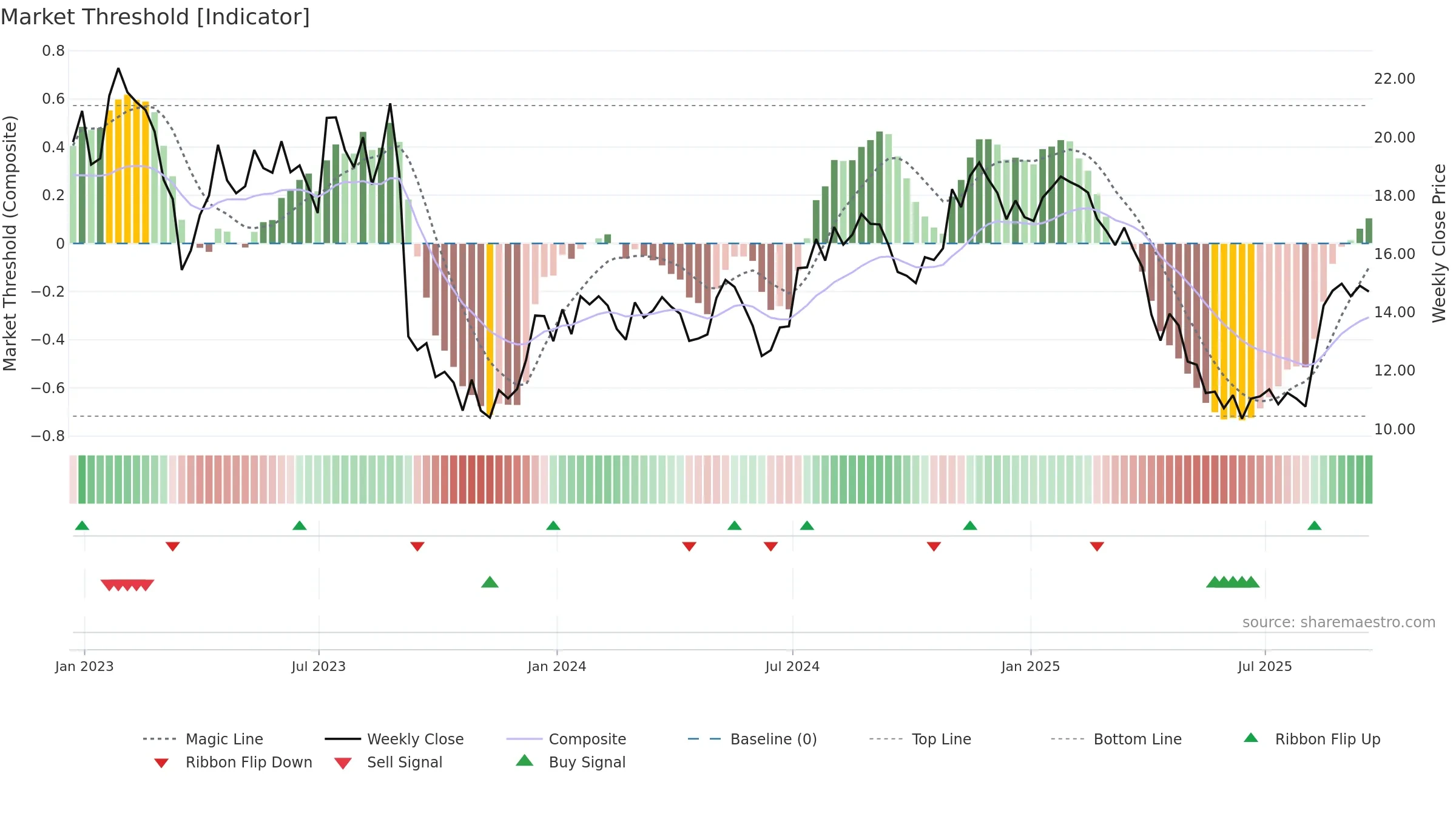Click the Market Threshold [Indicator] title
The width and height of the screenshot is (1456, 819).
(155, 17)
